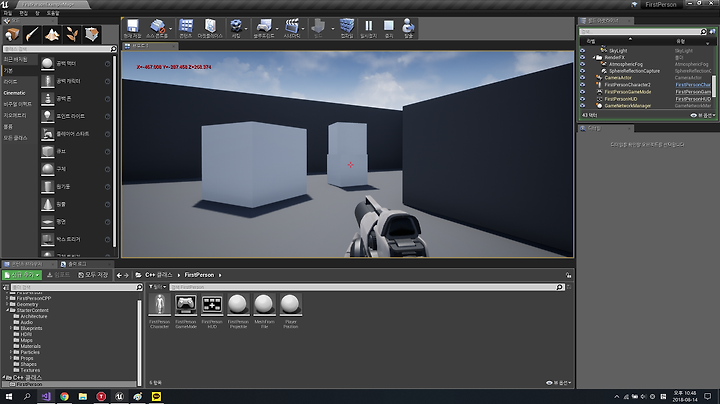Click the C++ Classes breadcrumb path link
This screenshot has width=720, height=404.
tap(158, 275)
